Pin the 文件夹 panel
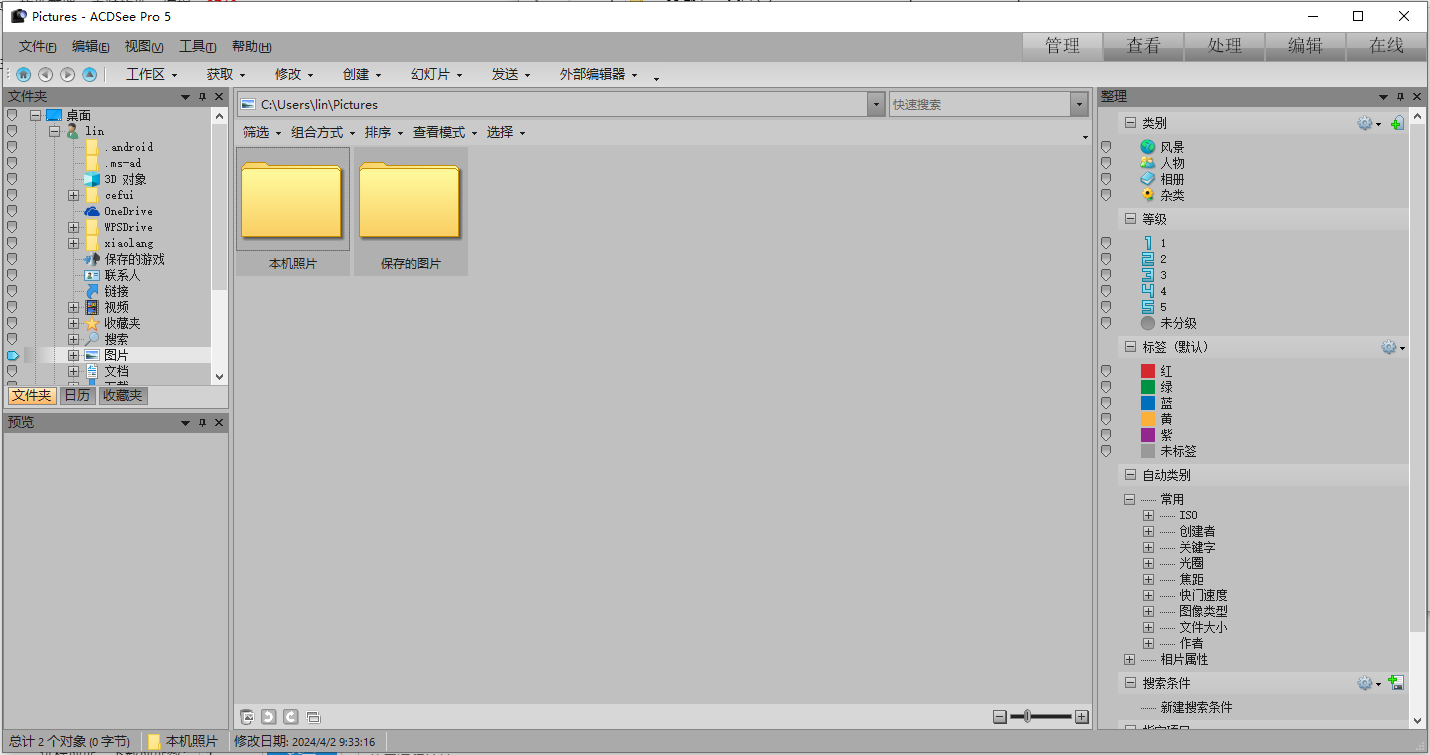Viewport: 1430px width, 755px height. coord(202,97)
